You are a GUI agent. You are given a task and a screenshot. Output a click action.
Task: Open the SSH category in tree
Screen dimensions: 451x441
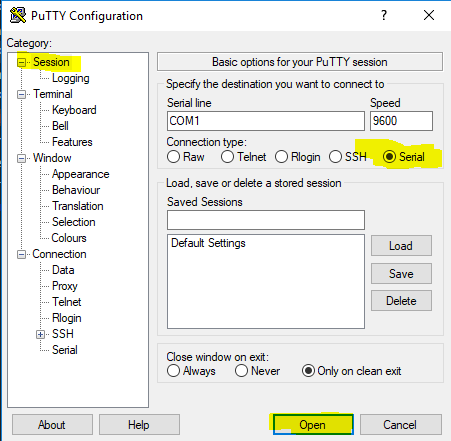pos(63,334)
